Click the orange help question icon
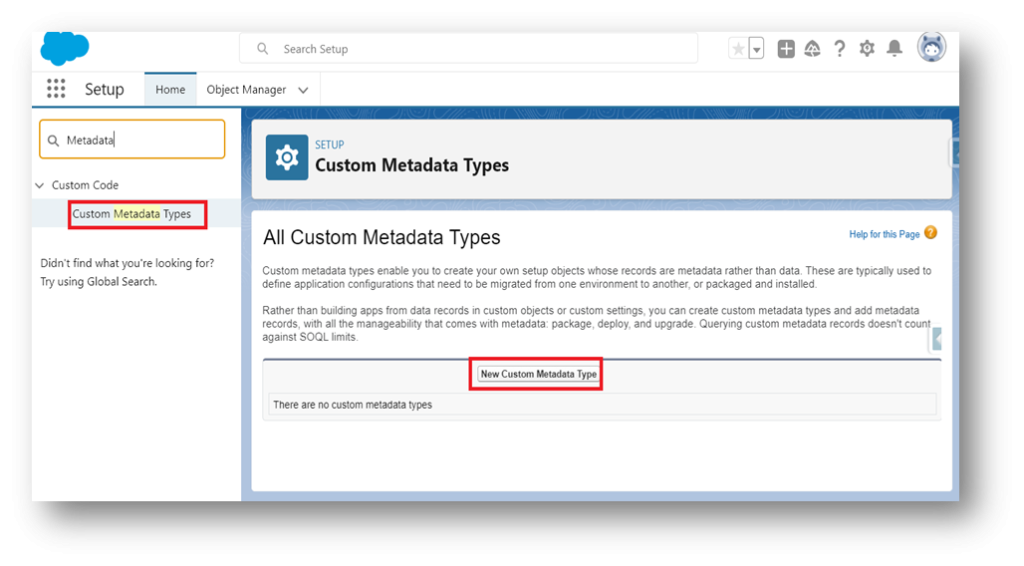 pyautogui.click(x=931, y=233)
